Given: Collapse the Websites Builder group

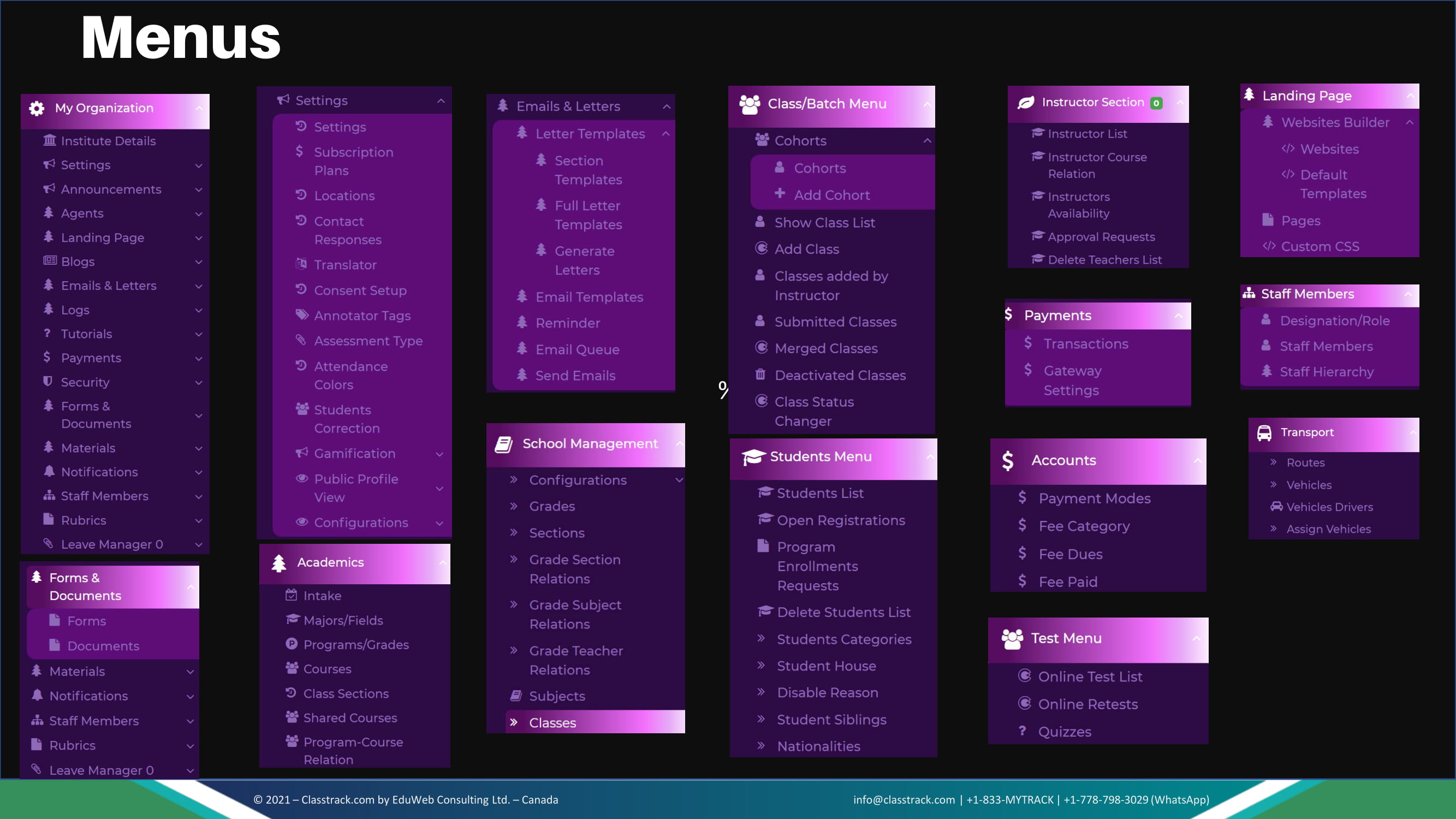Looking at the screenshot, I should click(1410, 123).
